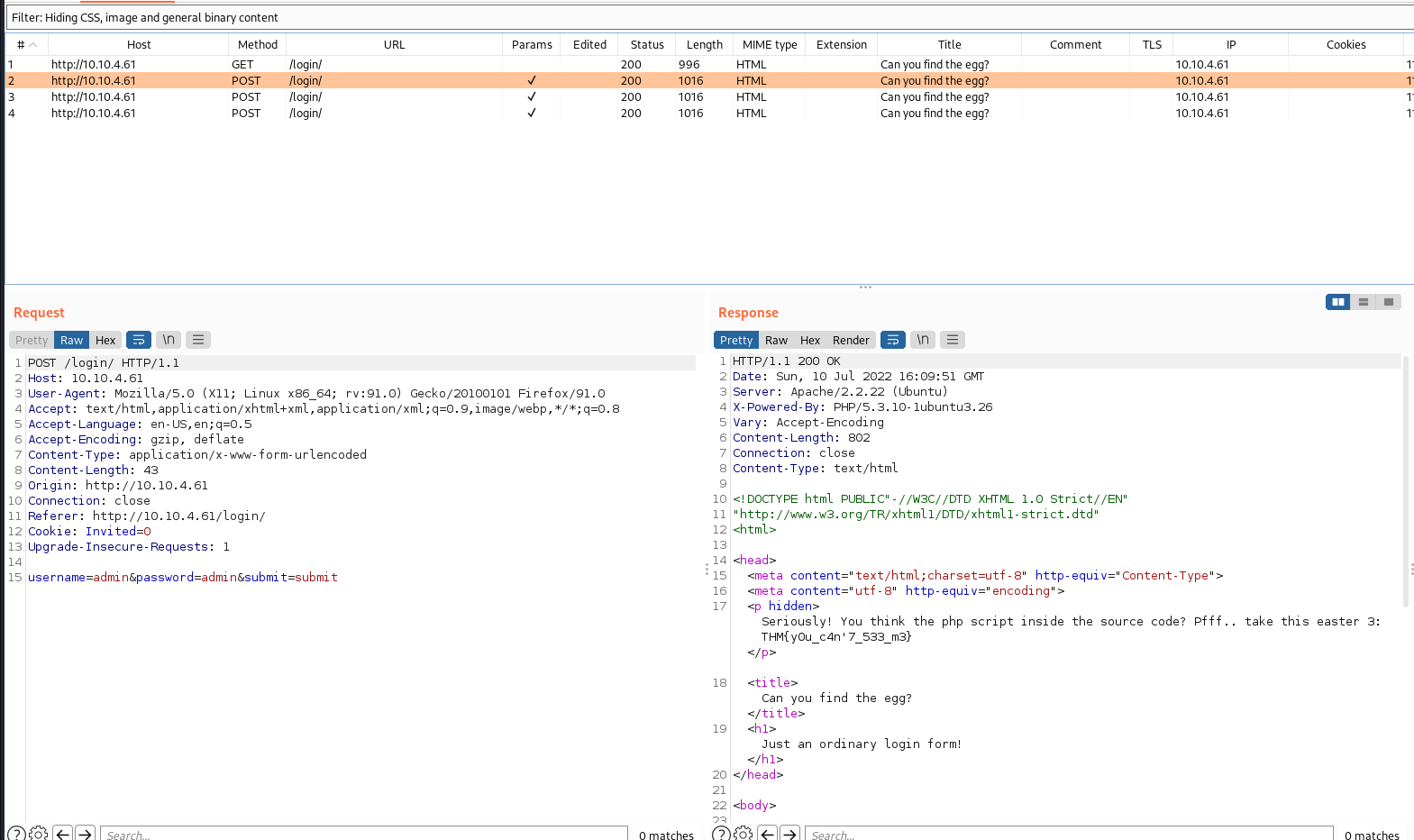Sort history by Status column

point(647,44)
